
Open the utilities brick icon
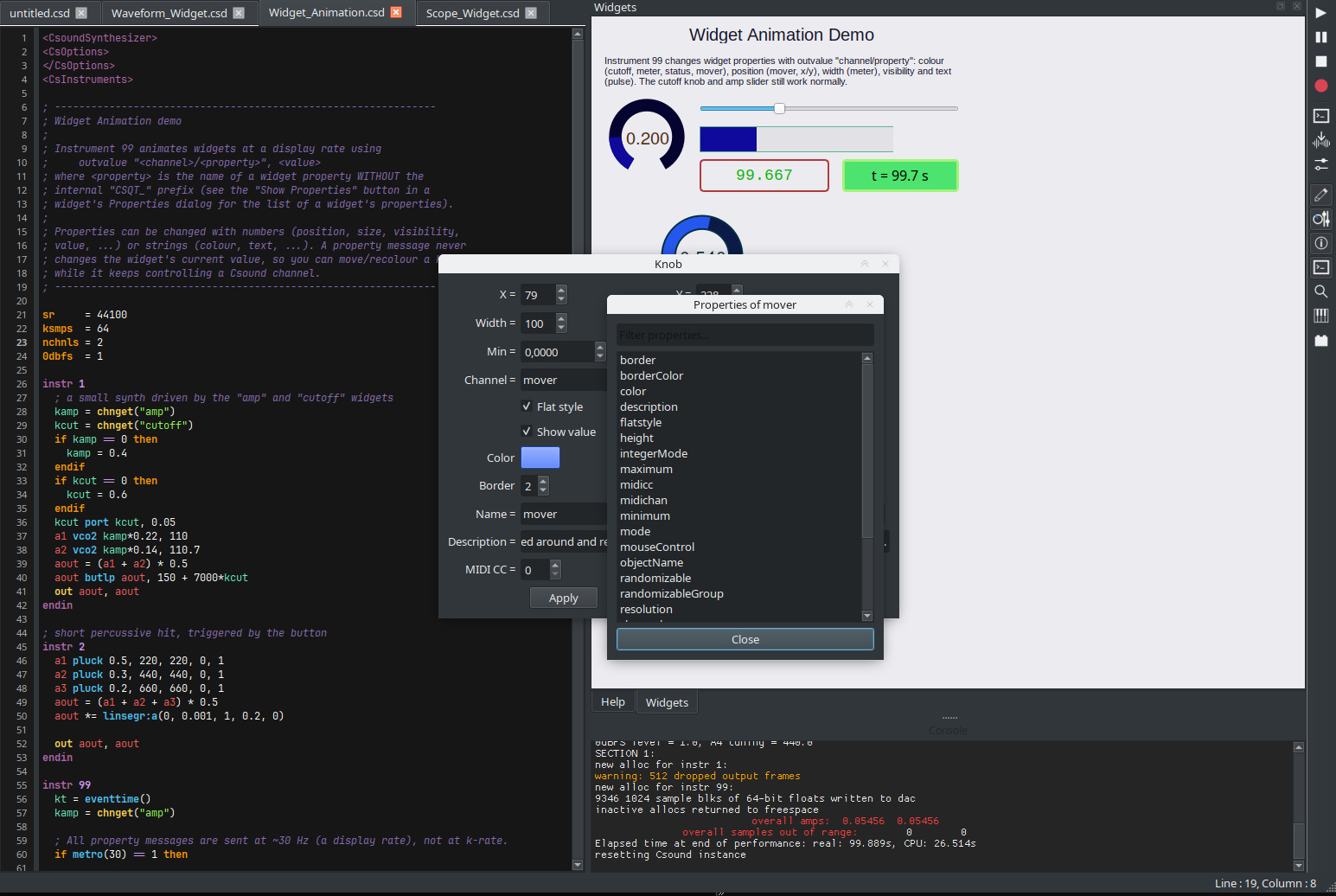click(1320, 340)
